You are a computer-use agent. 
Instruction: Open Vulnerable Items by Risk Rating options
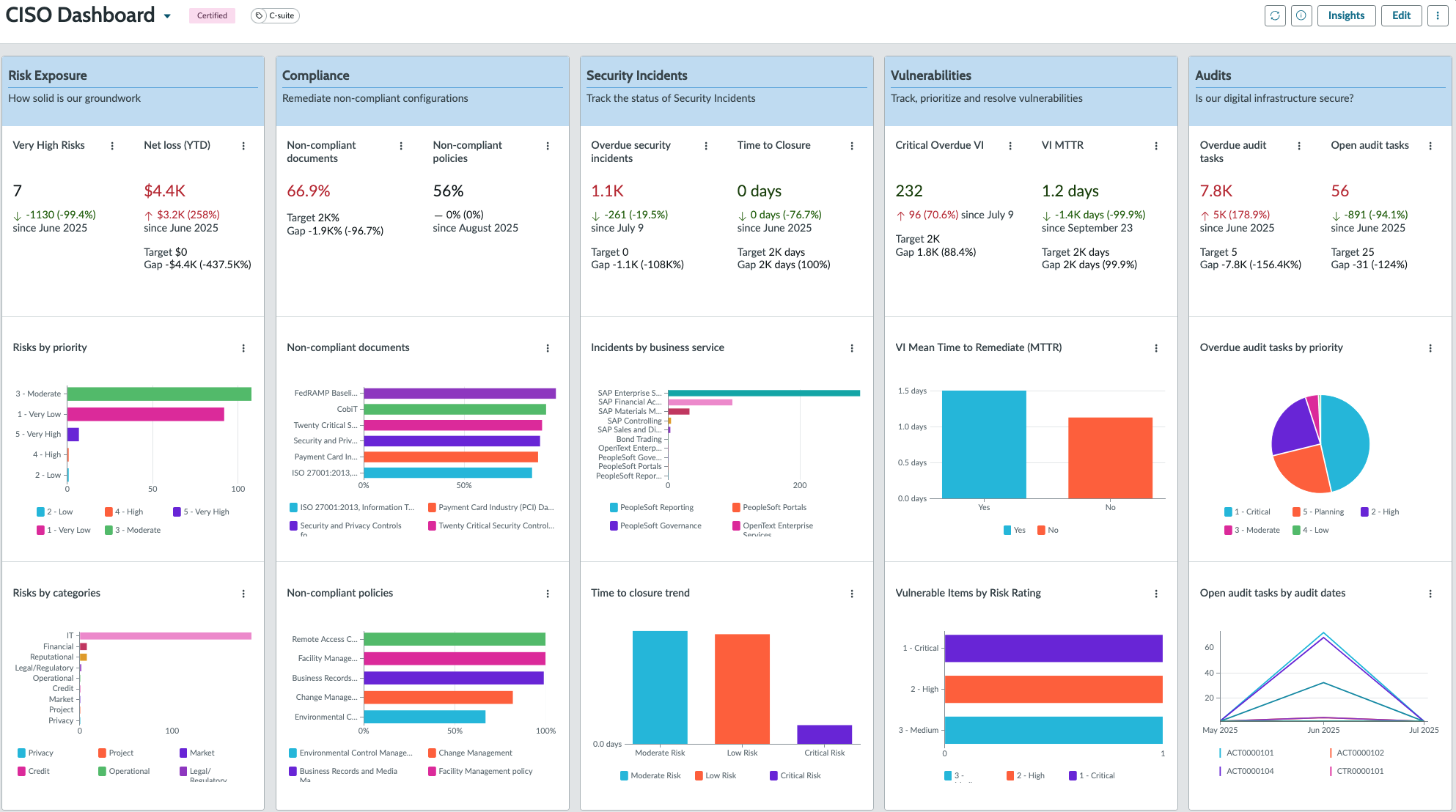coord(1156,594)
